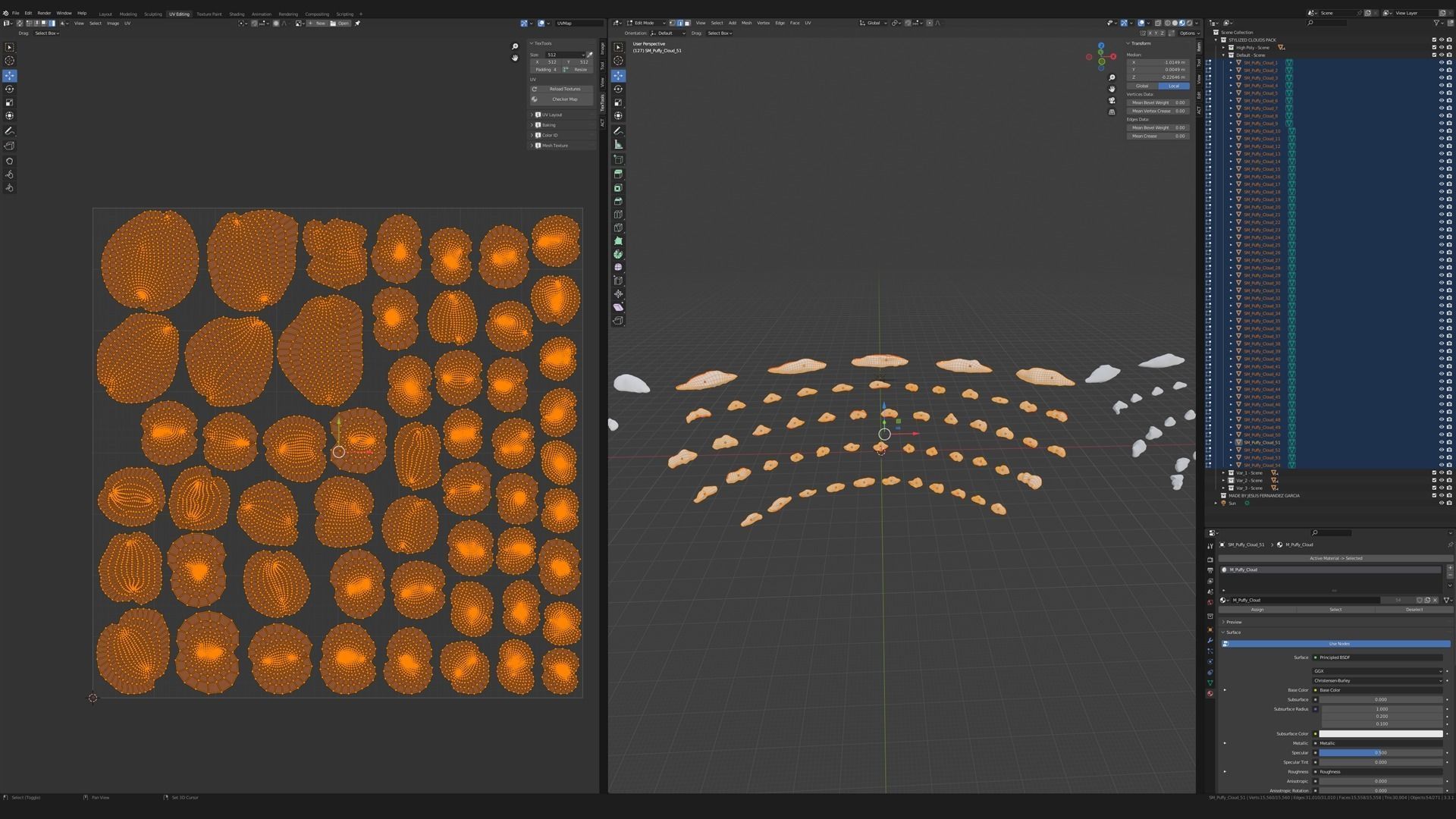Viewport: 1456px width, 819px height.
Task: Click the Reload Textures button
Action: (563, 89)
